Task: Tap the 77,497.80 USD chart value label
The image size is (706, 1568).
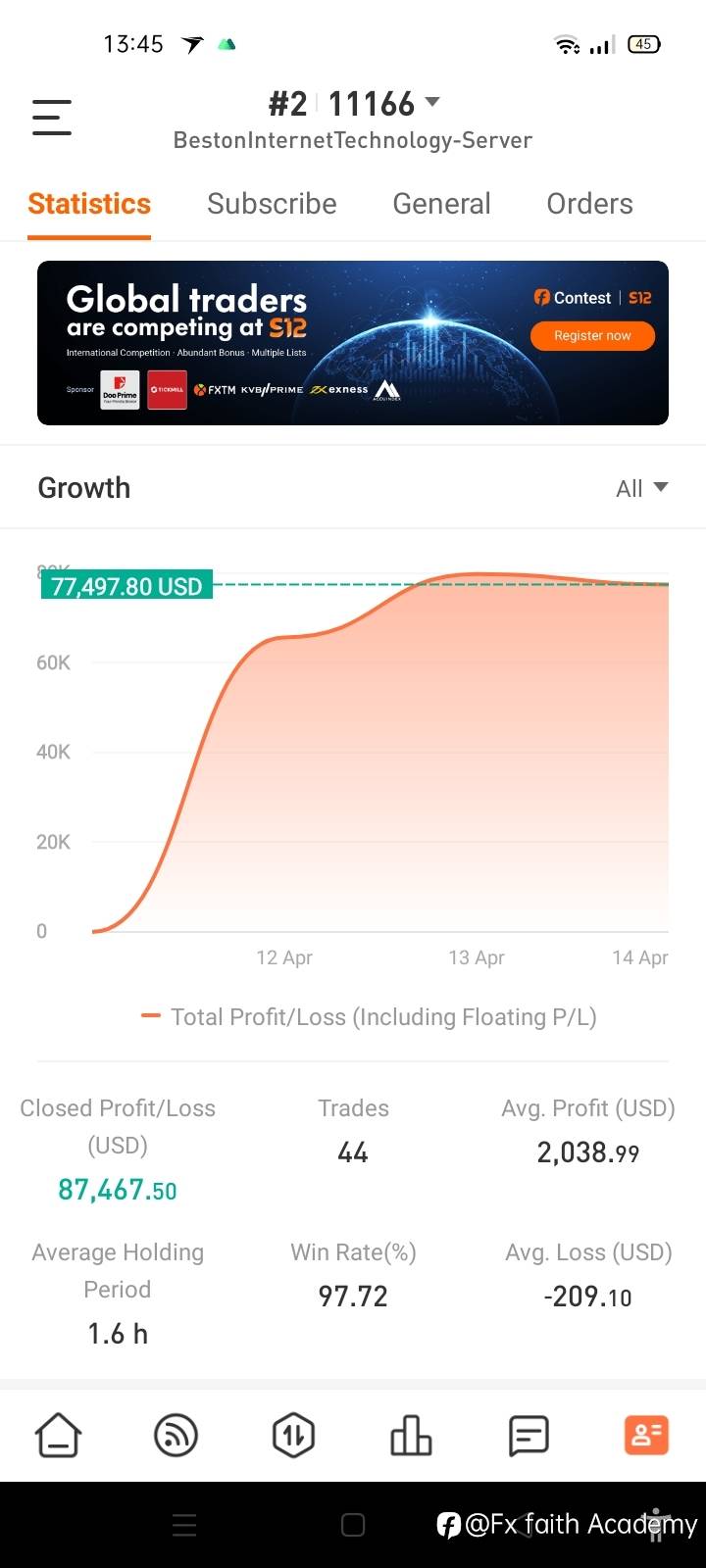Action: [126, 586]
